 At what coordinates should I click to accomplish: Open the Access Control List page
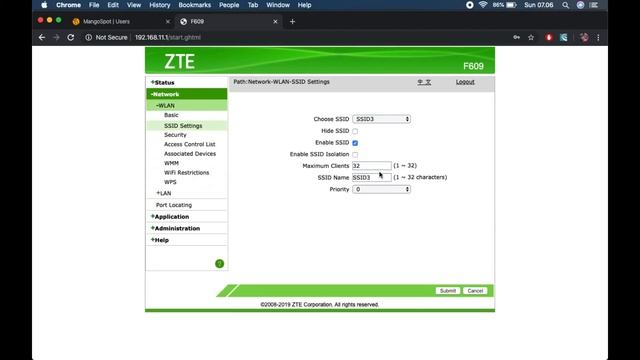pos(189,144)
